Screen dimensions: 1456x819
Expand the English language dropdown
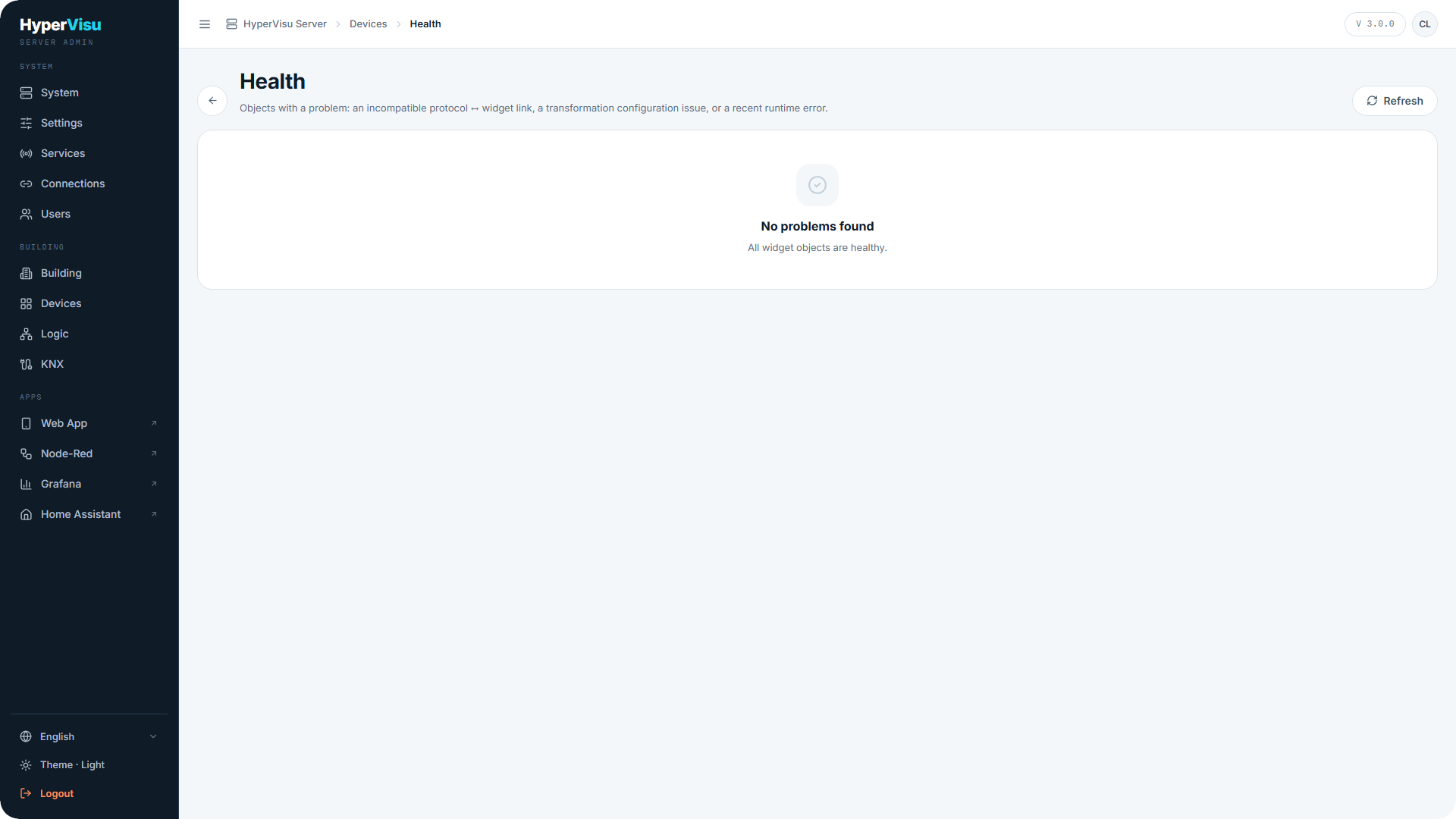[x=89, y=736]
